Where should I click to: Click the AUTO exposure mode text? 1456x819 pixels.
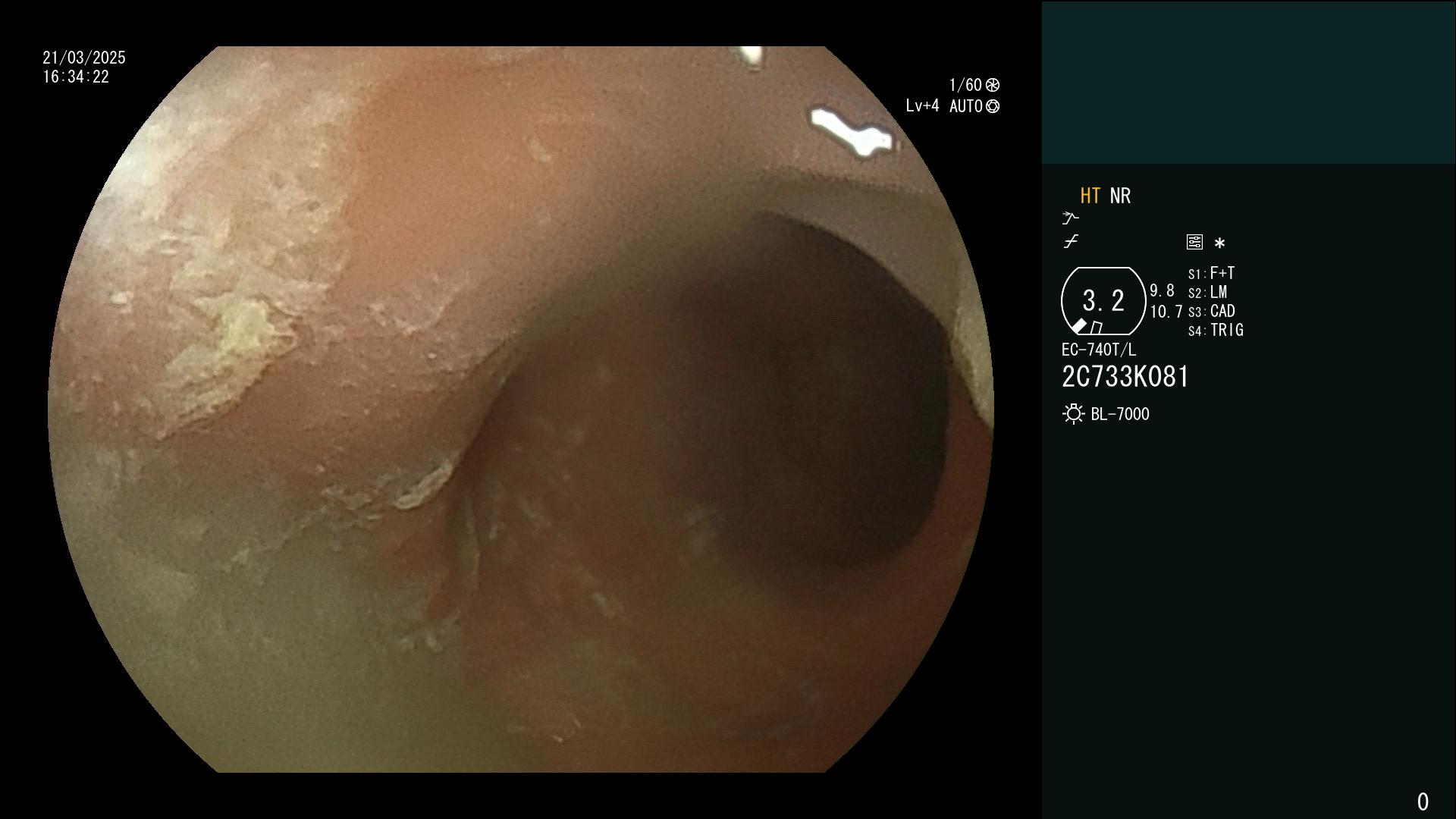click(966, 106)
